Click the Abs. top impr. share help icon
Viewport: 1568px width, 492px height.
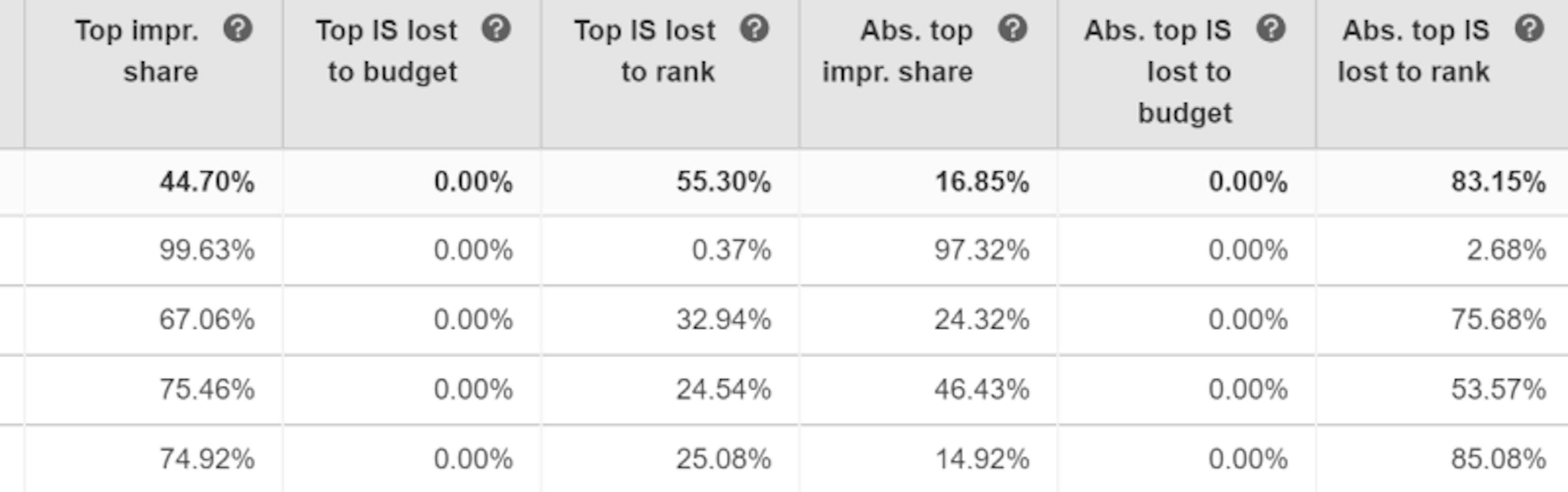tap(1013, 28)
